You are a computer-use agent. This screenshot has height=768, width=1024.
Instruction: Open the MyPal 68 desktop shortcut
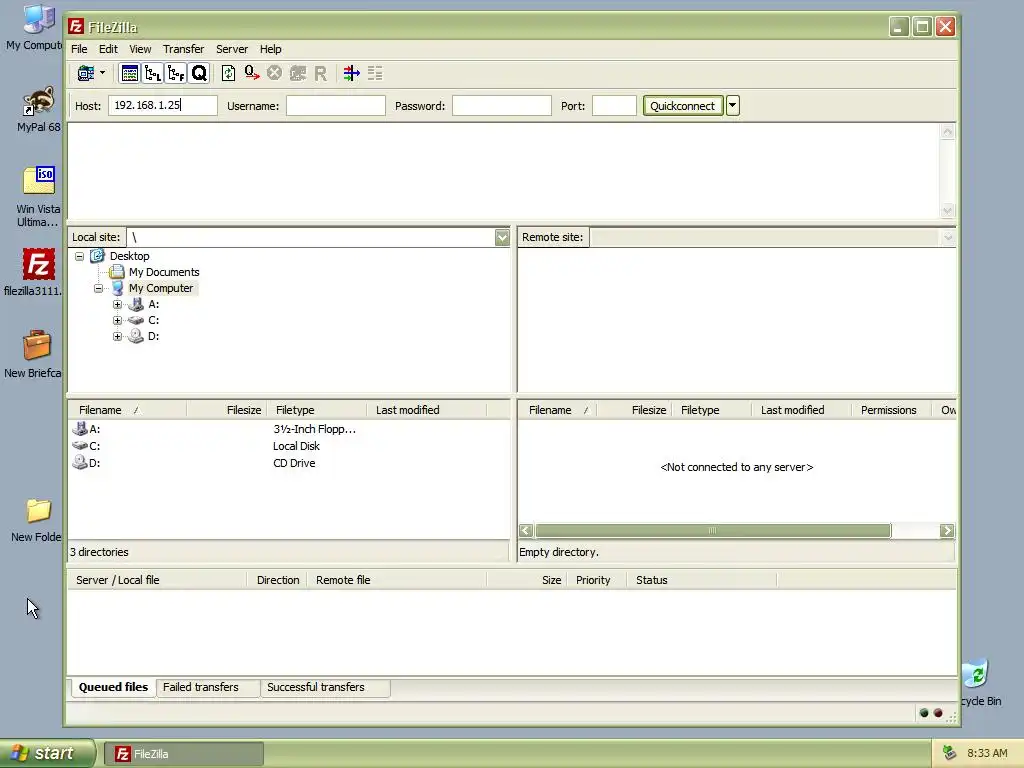pos(39,110)
